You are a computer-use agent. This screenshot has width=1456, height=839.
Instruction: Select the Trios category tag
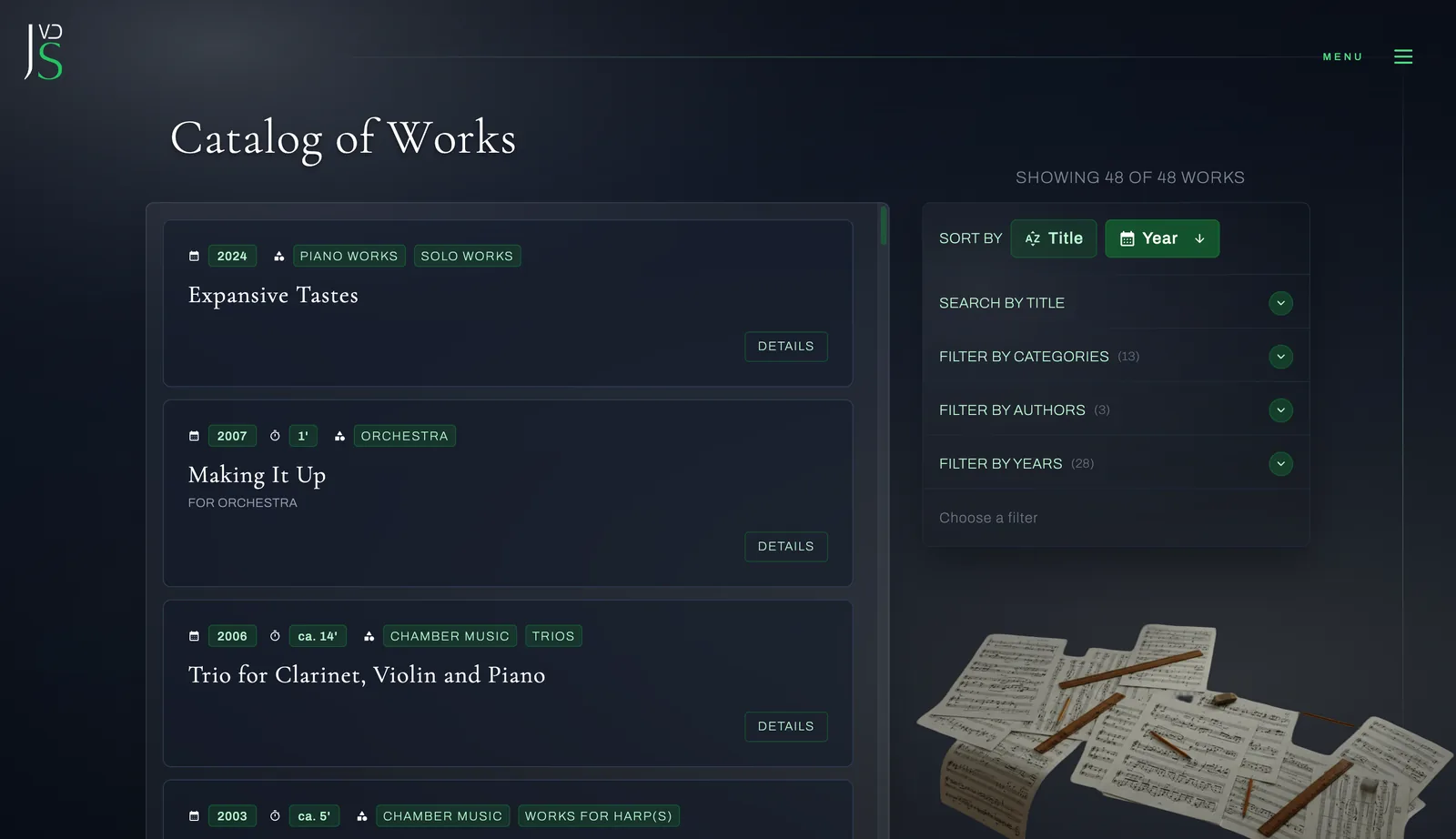[x=553, y=637]
